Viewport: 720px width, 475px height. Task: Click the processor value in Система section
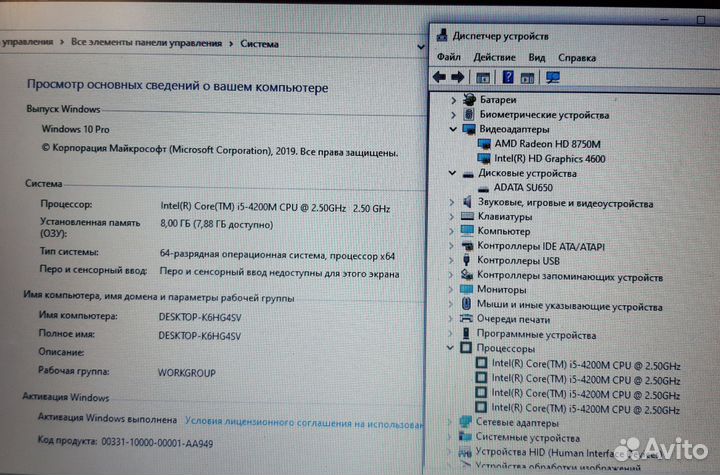tap(275, 207)
